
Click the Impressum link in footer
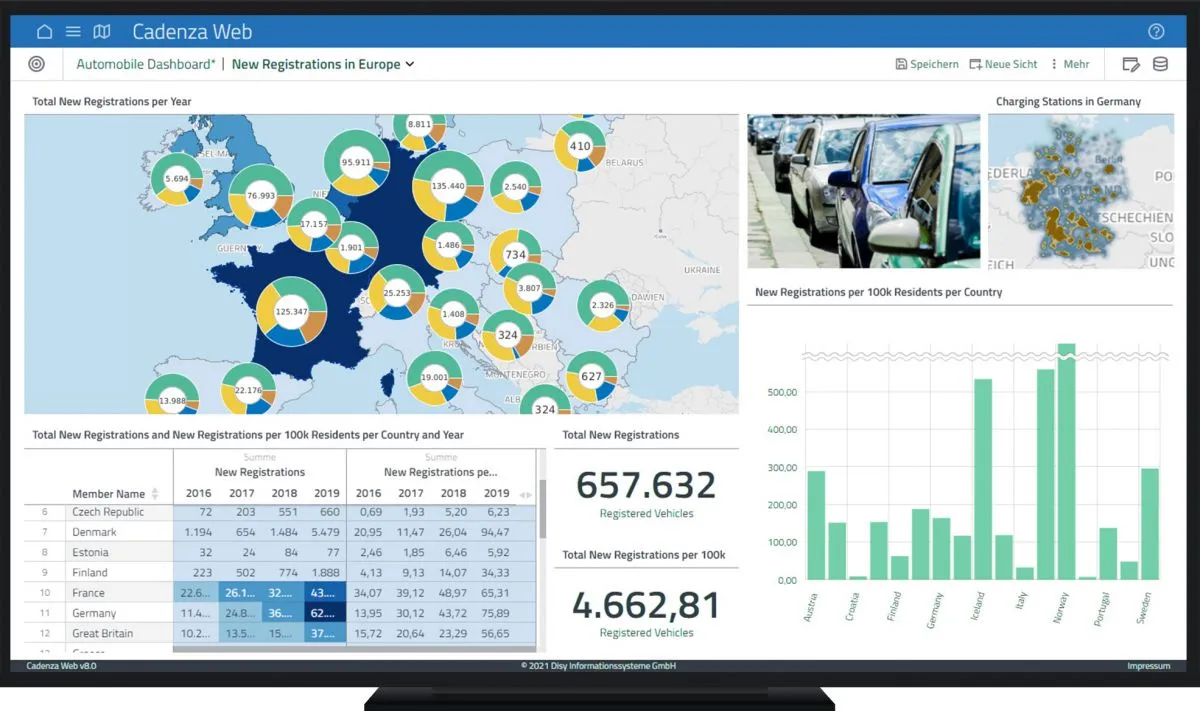(1148, 666)
